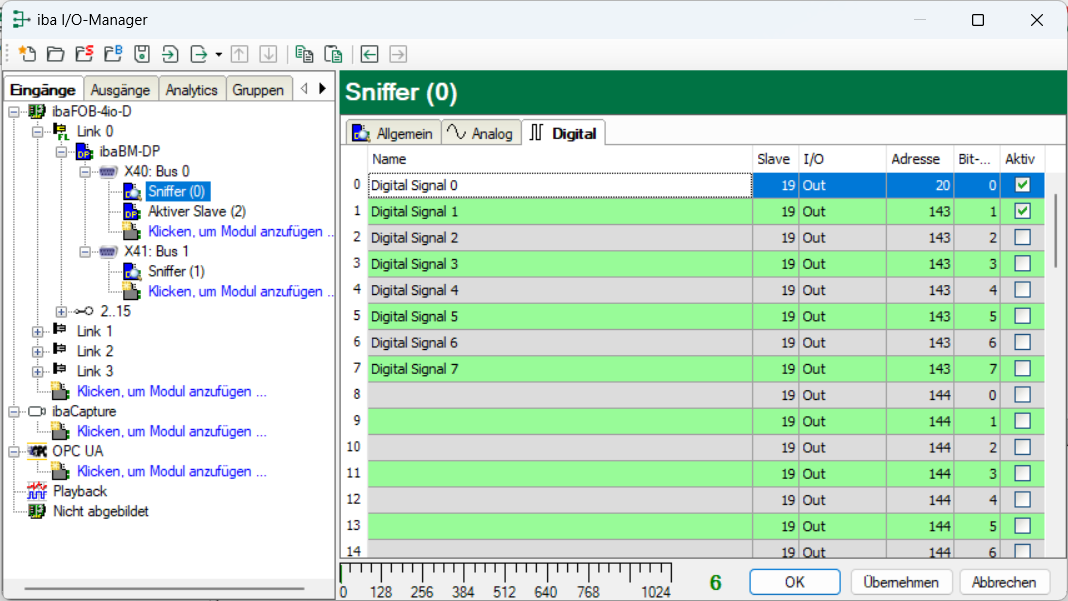Screen dimensions: 1068x601
Task: Click the OK button
Action: pyautogui.click(x=794, y=582)
